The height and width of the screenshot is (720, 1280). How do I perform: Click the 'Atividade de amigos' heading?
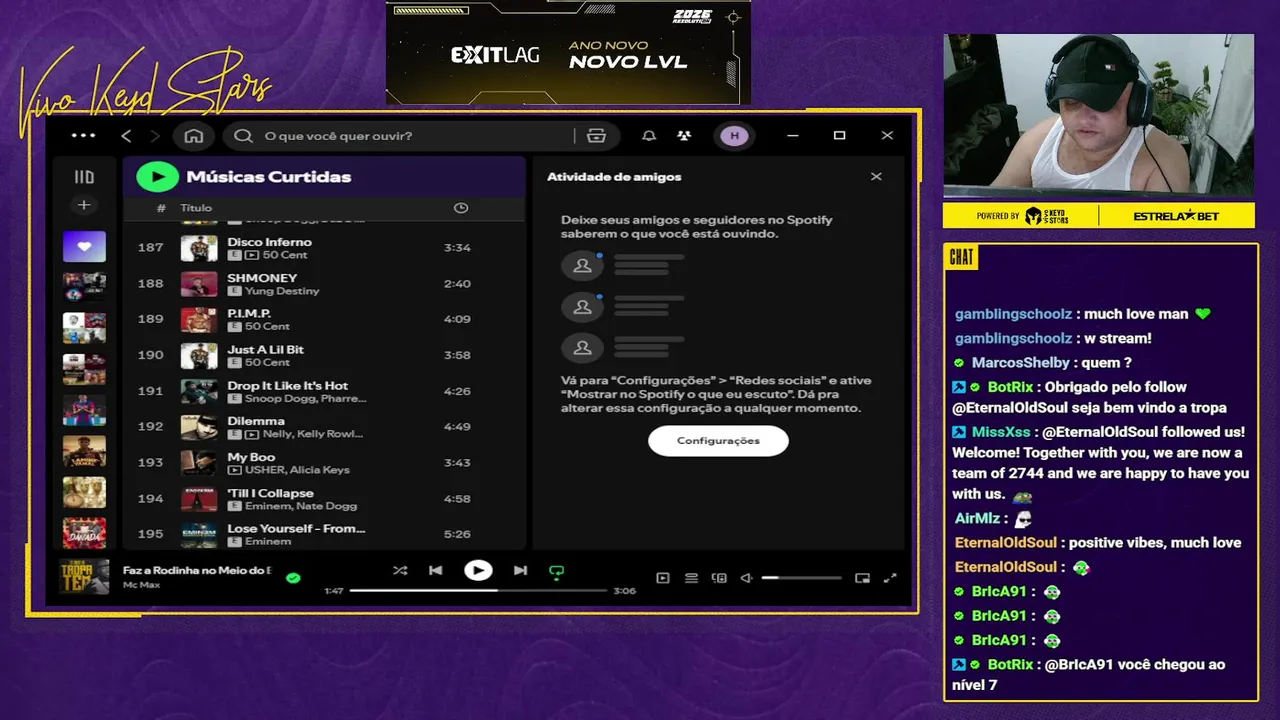[614, 177]
